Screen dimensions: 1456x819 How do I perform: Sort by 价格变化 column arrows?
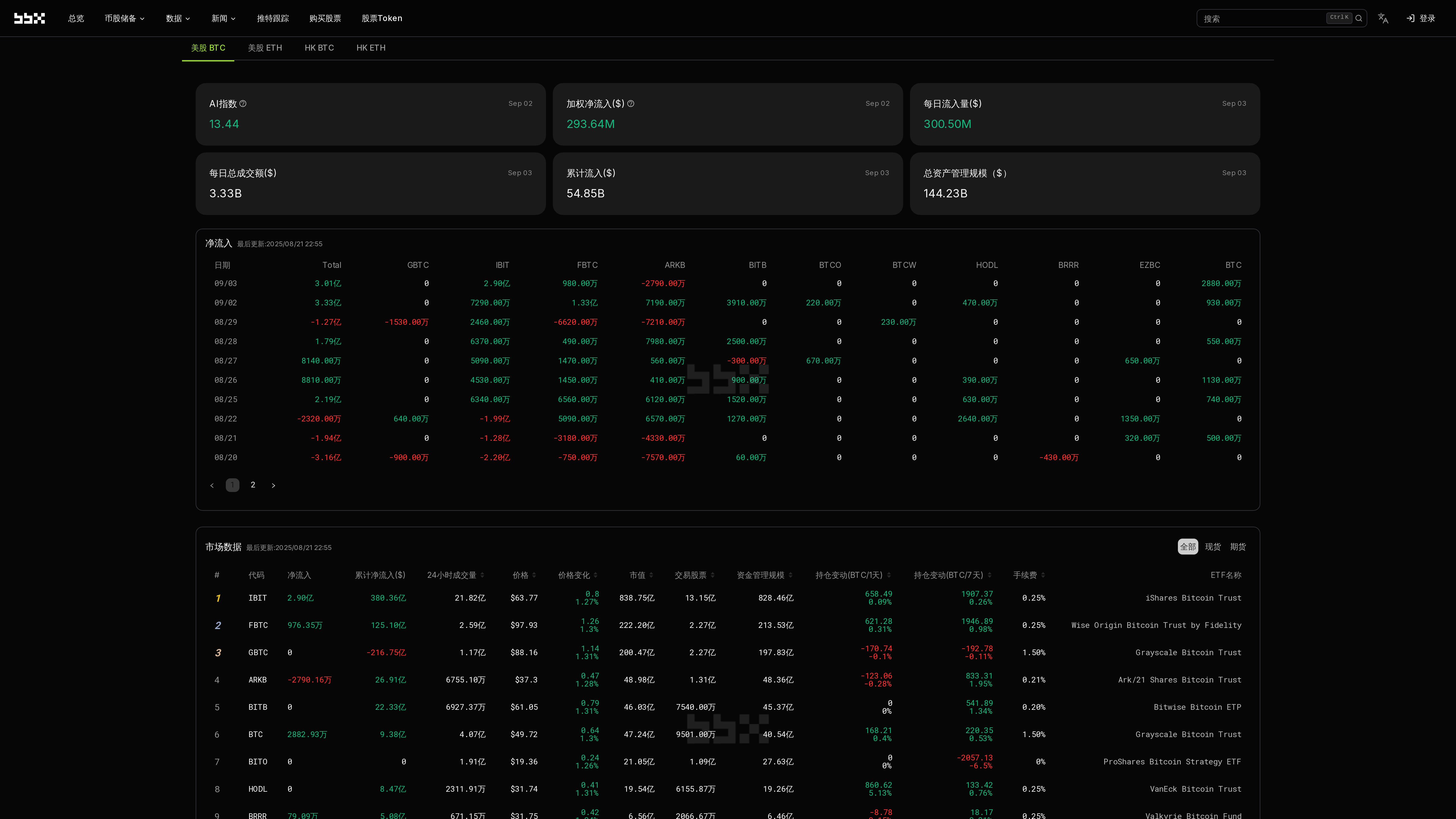596,575
